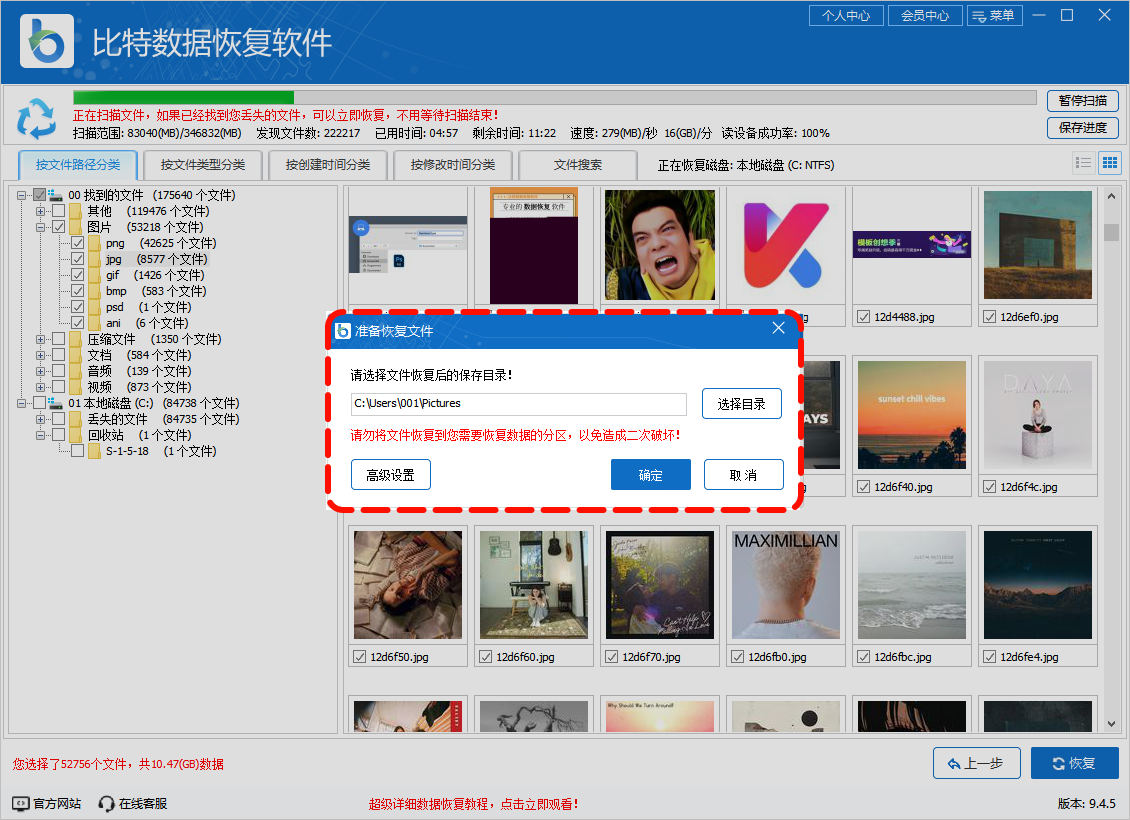Screen dimensions: 1130x820
Task: Click the 在线客服 headset icon
Action: 107,803
